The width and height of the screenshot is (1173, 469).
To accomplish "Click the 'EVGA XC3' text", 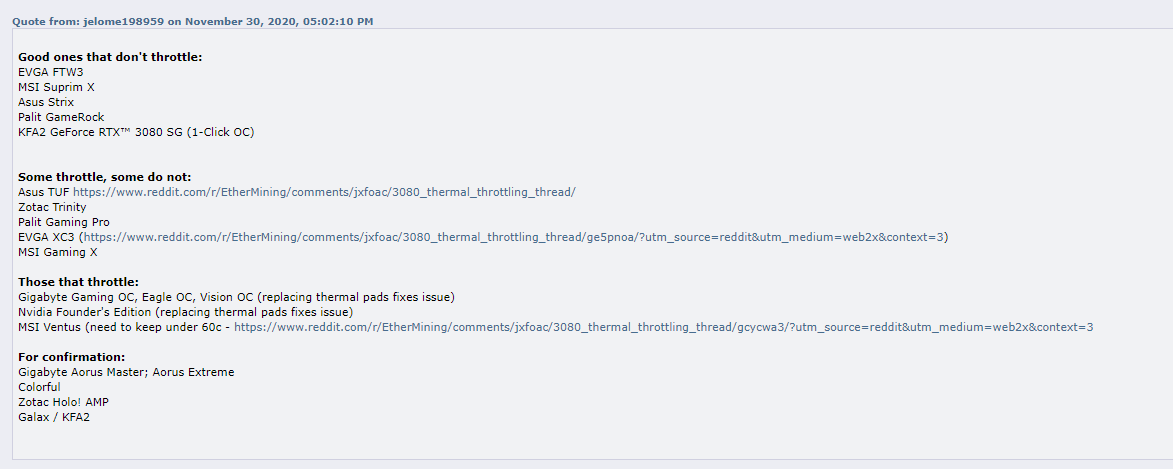I will [x=46, y=237].
